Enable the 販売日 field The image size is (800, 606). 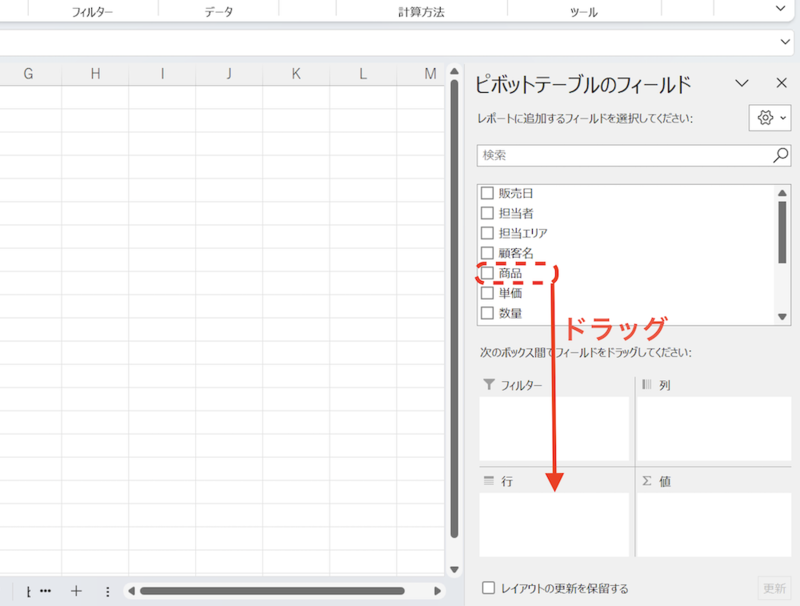[x=487, y=192]
